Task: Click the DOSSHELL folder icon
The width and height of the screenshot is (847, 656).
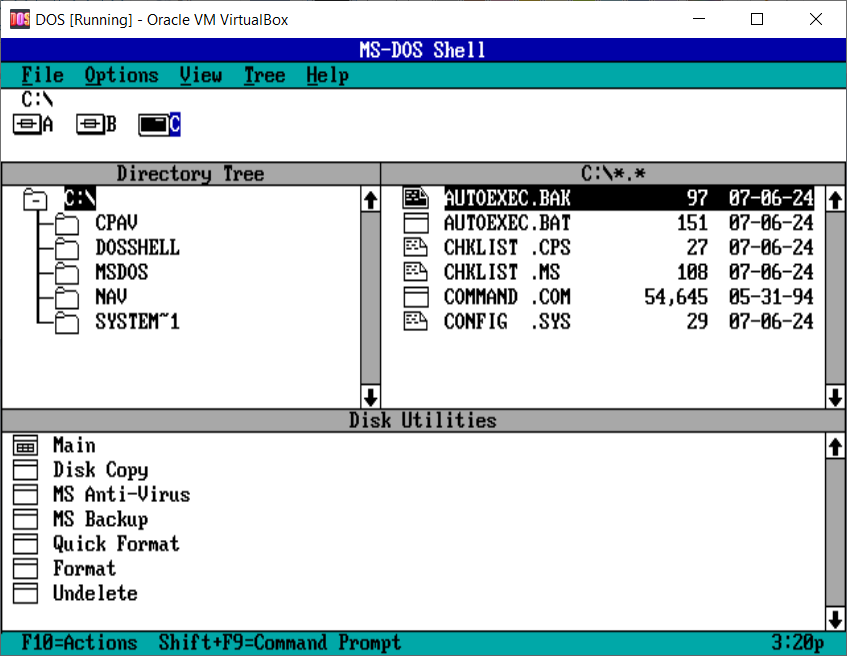Action: tap(67, 248)
